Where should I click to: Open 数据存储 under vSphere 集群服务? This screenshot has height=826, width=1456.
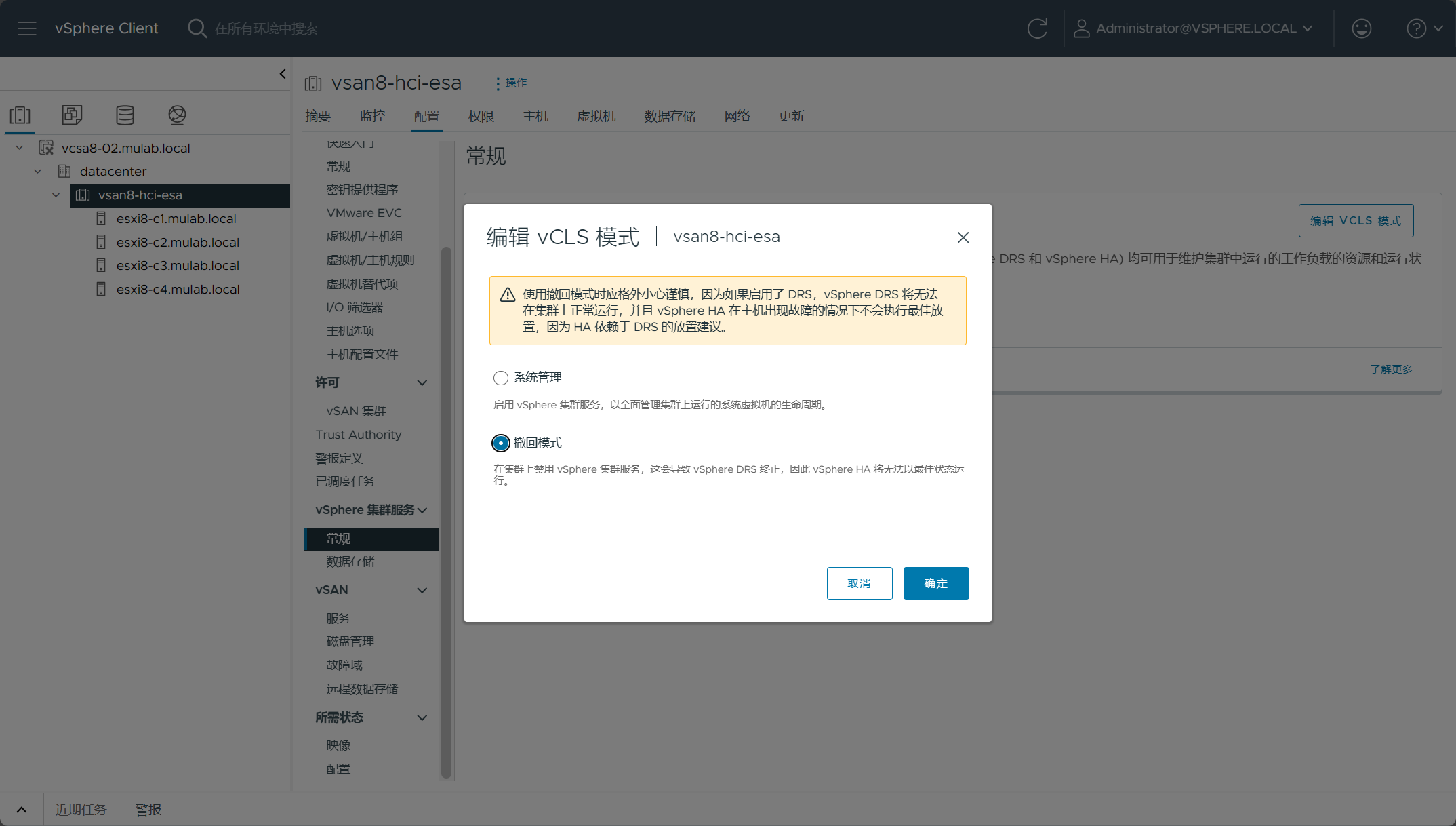point(350,562)
